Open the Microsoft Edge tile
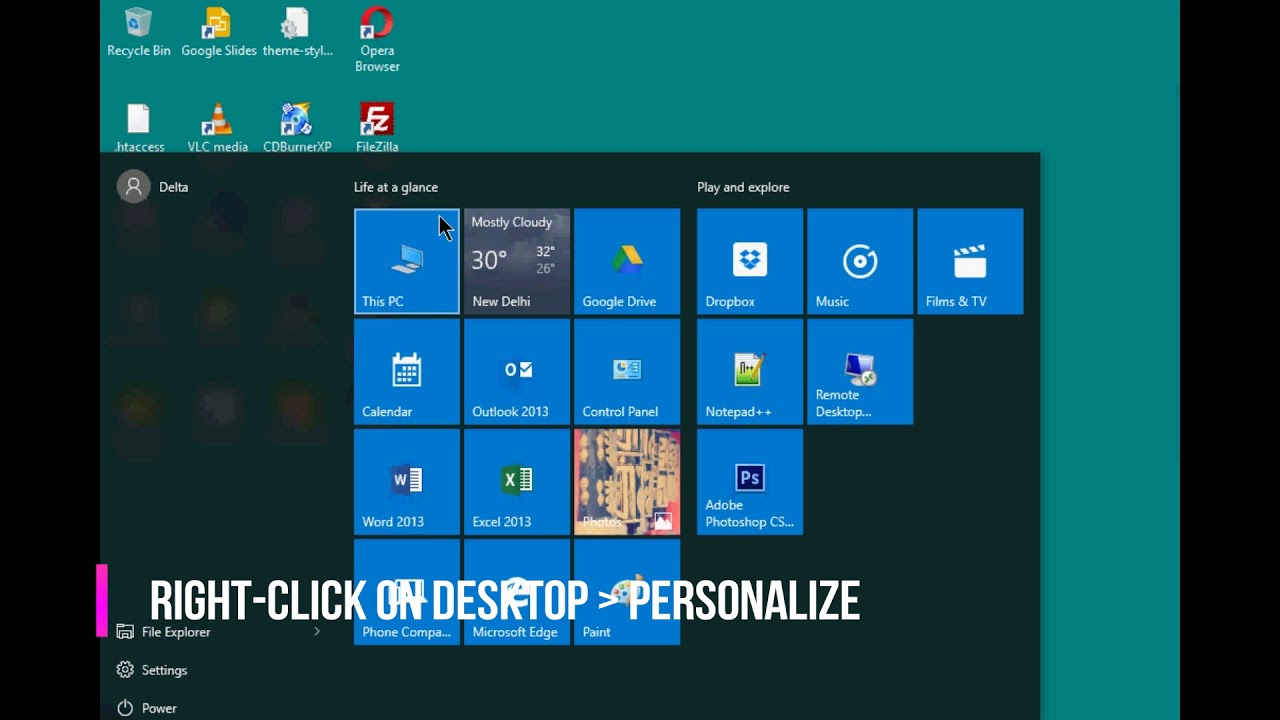 [x=516, y=591]
